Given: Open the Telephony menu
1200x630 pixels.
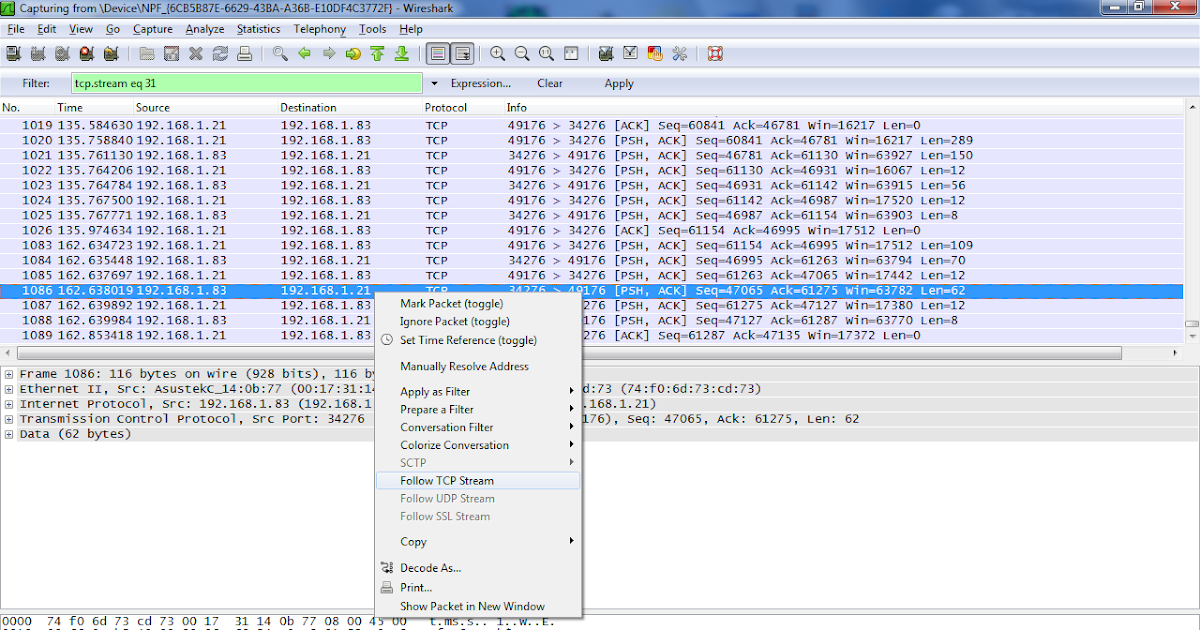Looking at the screenshot, I should click(x=318, y=29).
